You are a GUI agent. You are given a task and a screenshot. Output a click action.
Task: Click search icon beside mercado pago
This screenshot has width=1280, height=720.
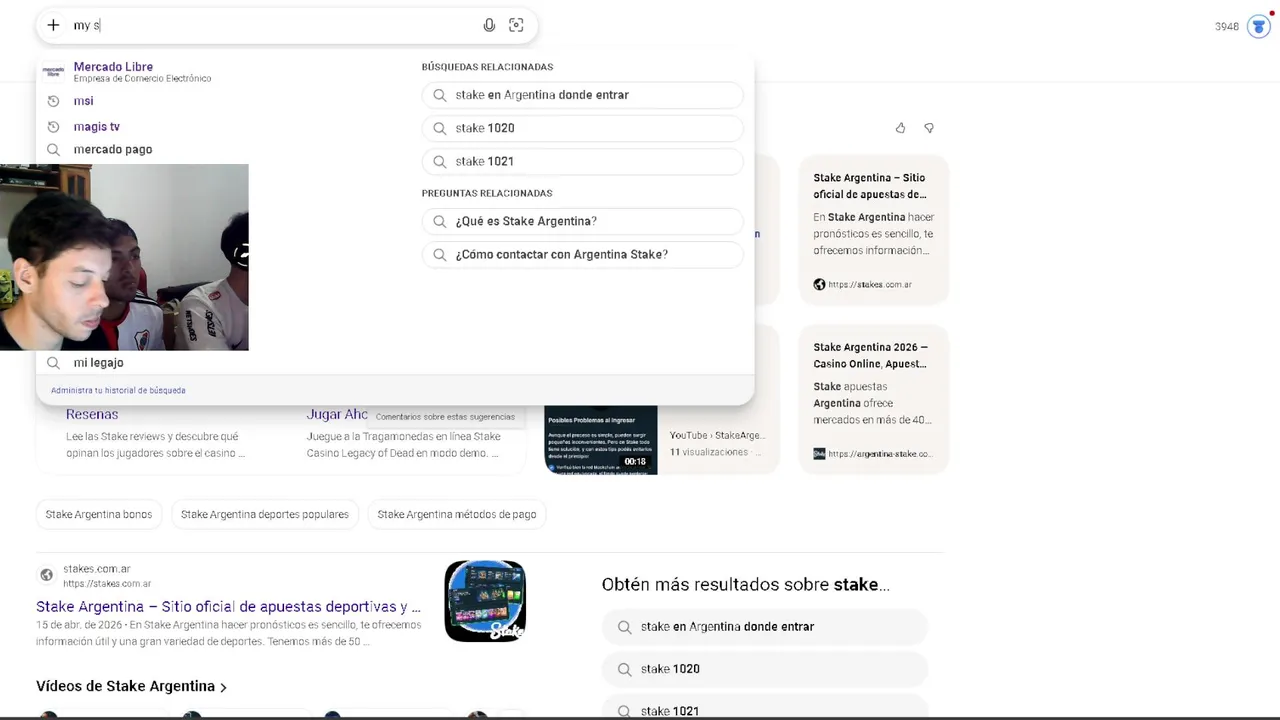pos(54,150)
